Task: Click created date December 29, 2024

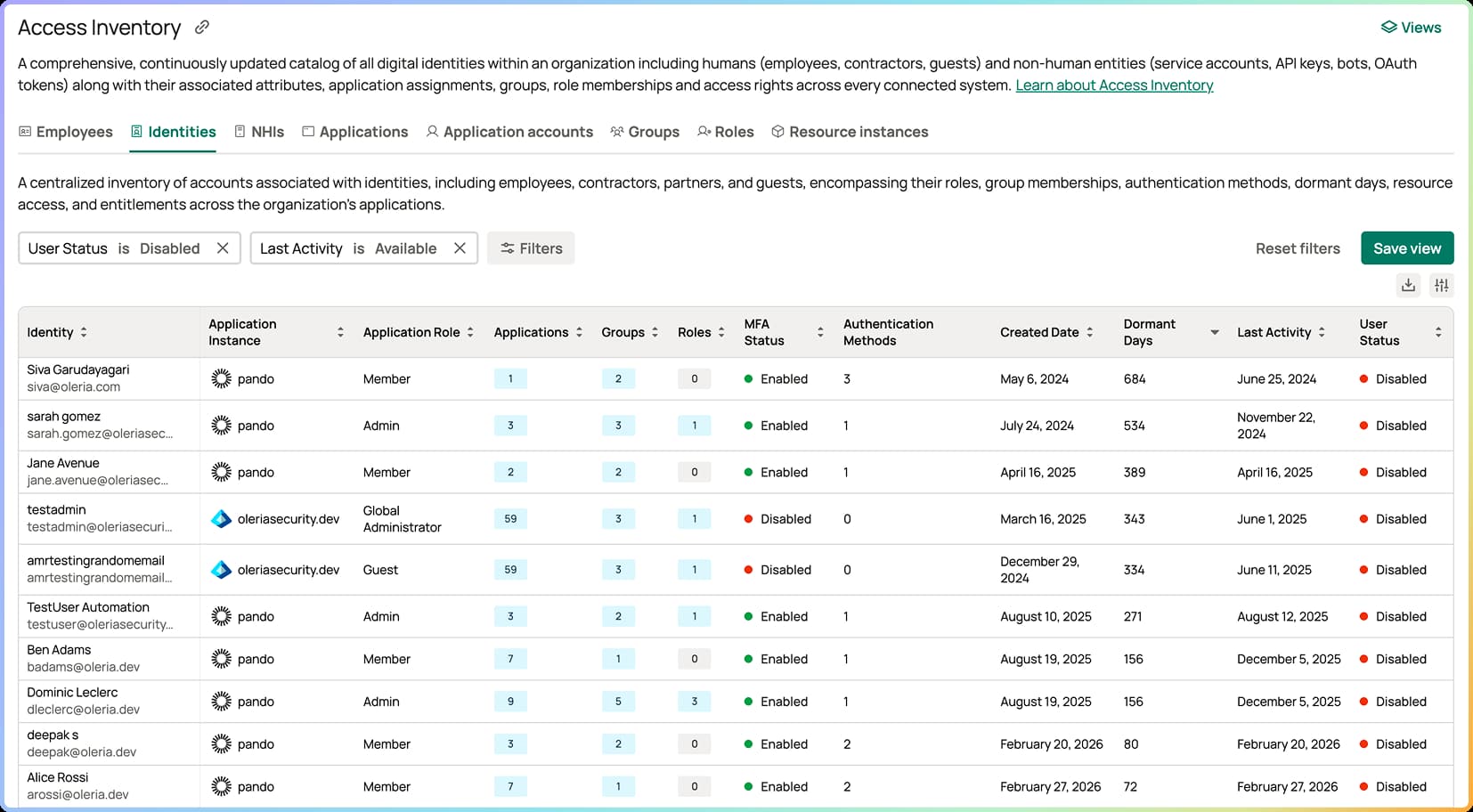Action: [x=1039, y=570]
